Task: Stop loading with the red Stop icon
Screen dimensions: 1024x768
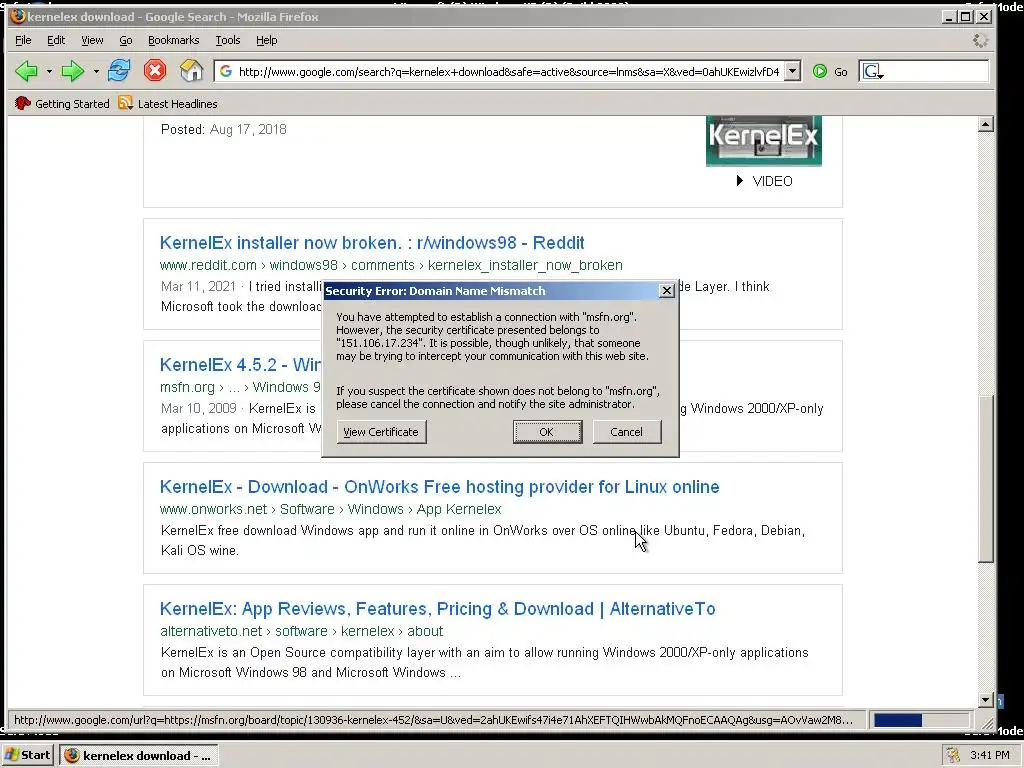Action: coord(155,70)
